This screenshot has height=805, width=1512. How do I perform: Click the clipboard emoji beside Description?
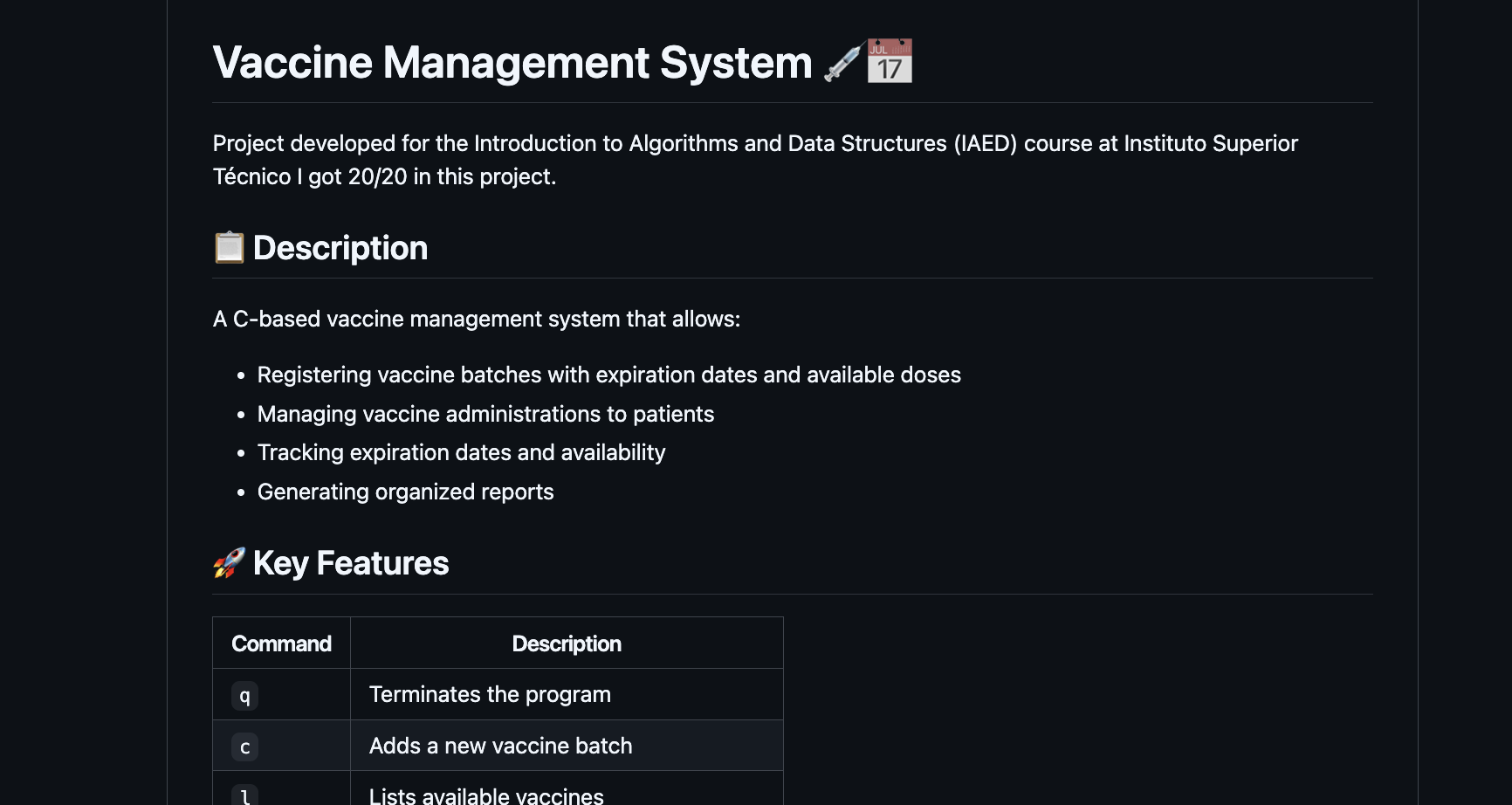click(x=230, y=248)
